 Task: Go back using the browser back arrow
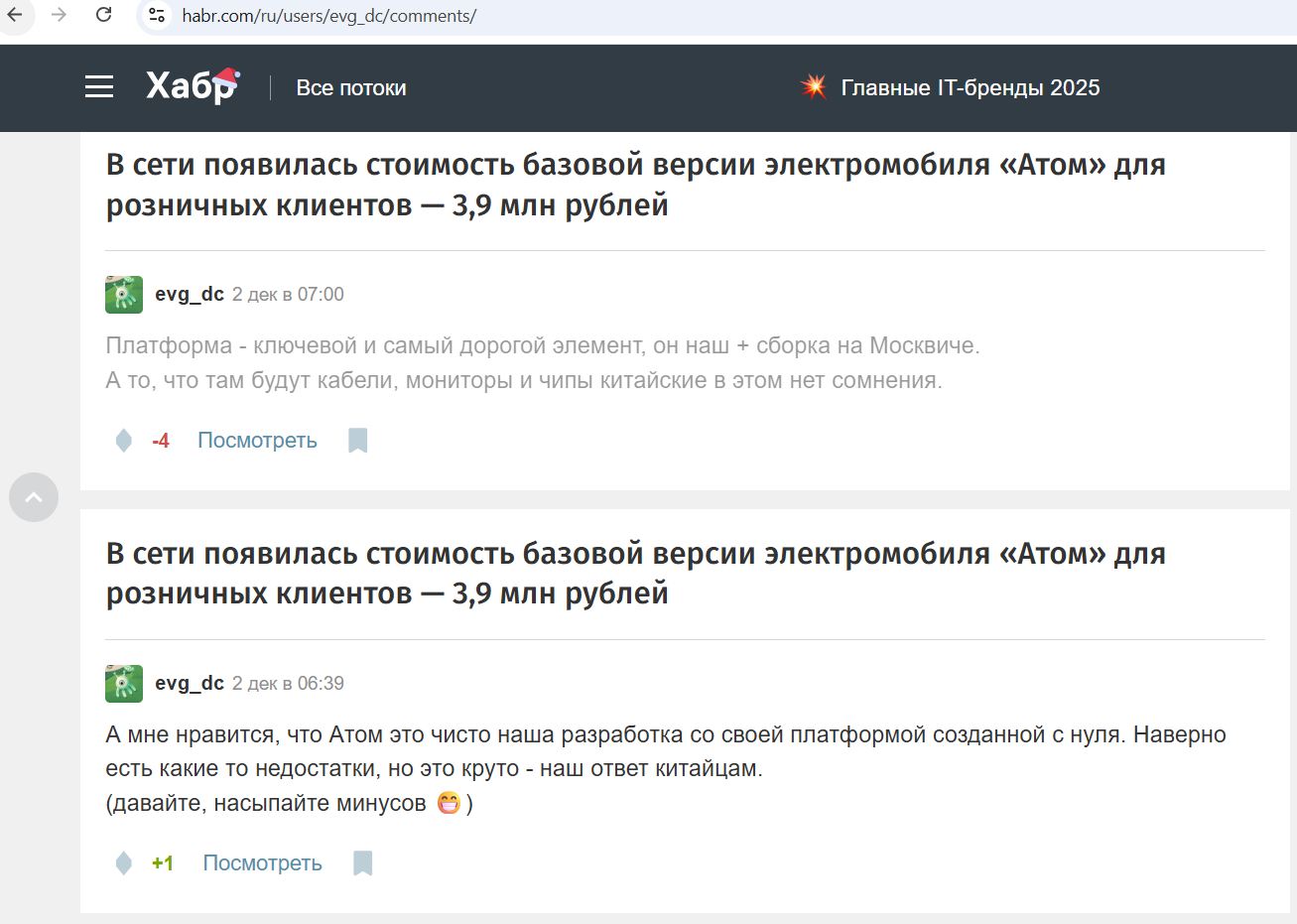(17, 16)
